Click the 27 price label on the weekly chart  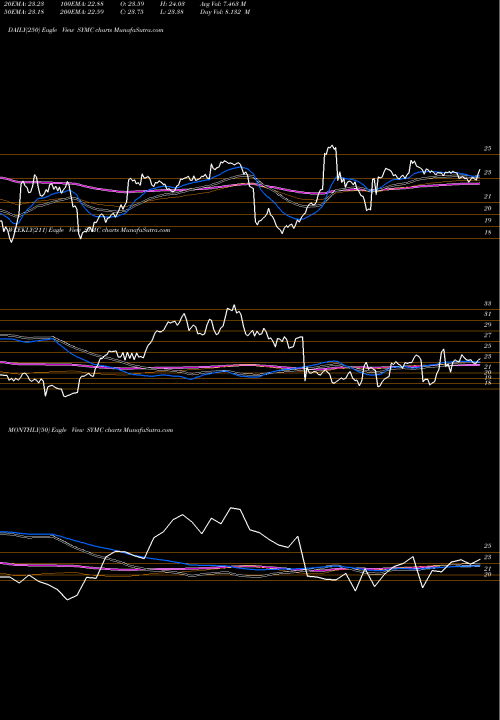488,335
